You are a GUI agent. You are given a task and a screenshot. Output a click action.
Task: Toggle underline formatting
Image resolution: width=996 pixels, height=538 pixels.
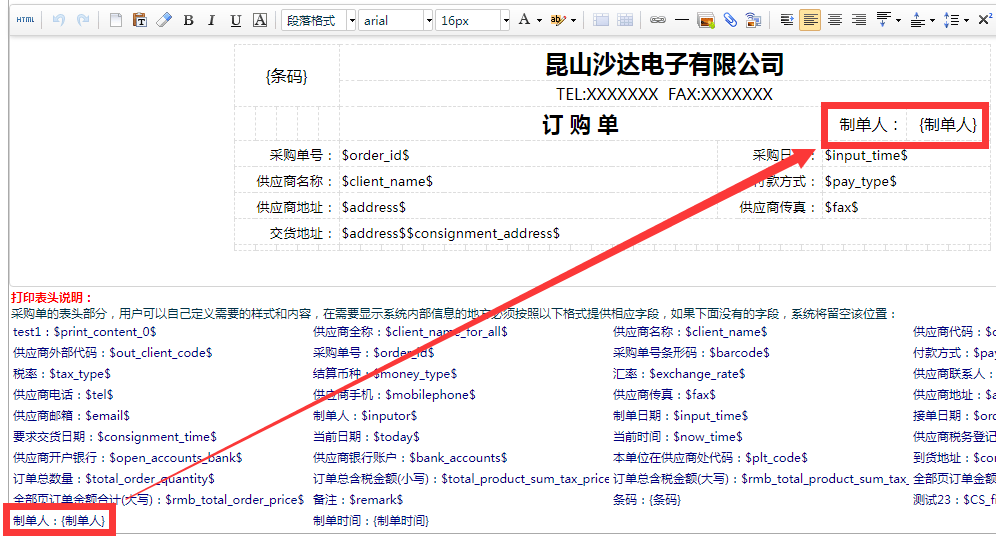tap(235, 20)
